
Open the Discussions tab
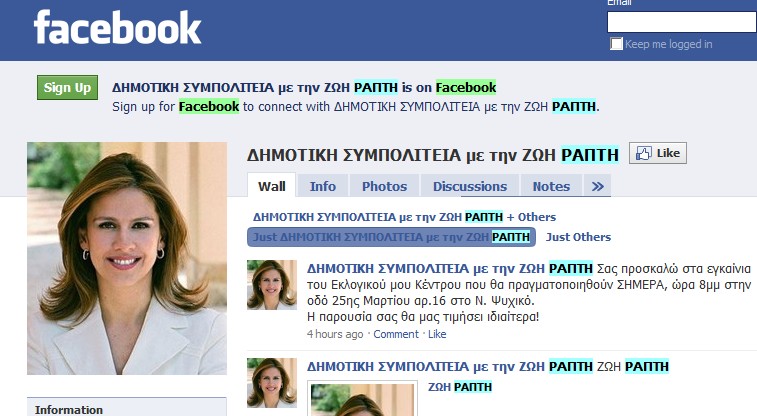point(469,186)
